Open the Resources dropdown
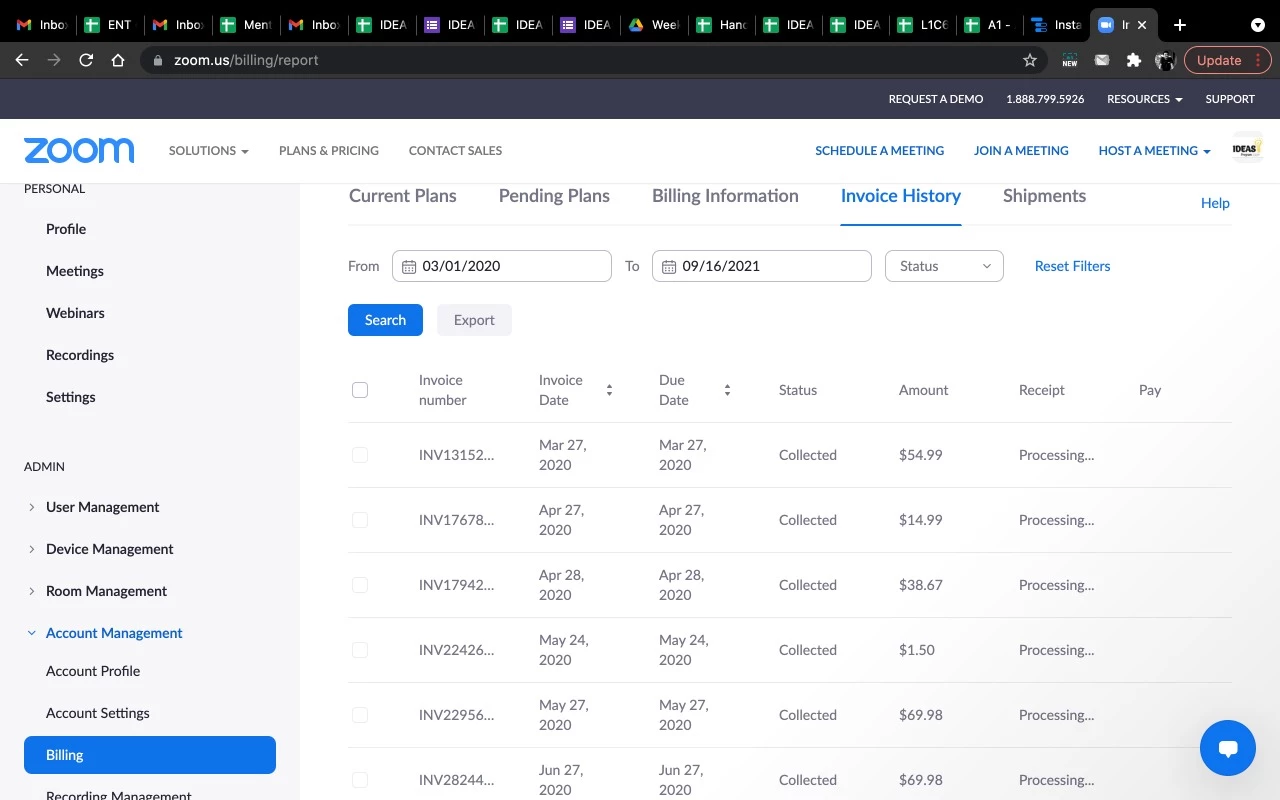This screenshot has height=800, width=1280. click(1144, 99)
